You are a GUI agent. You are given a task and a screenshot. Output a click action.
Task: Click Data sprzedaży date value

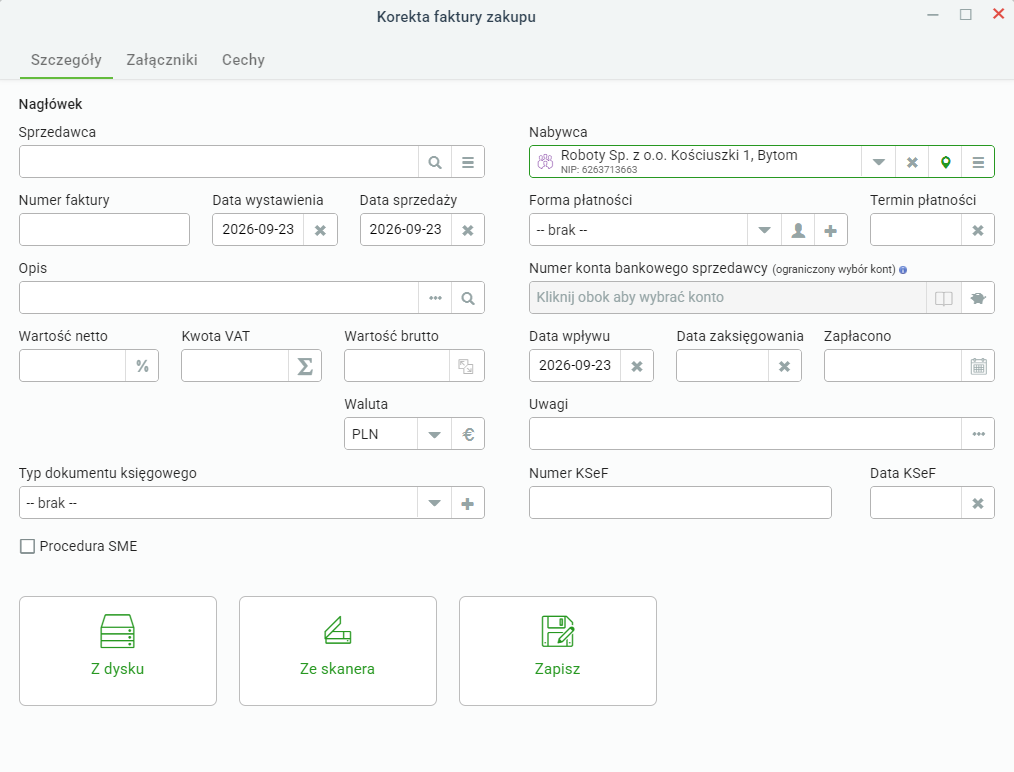(x=405, y=230)
